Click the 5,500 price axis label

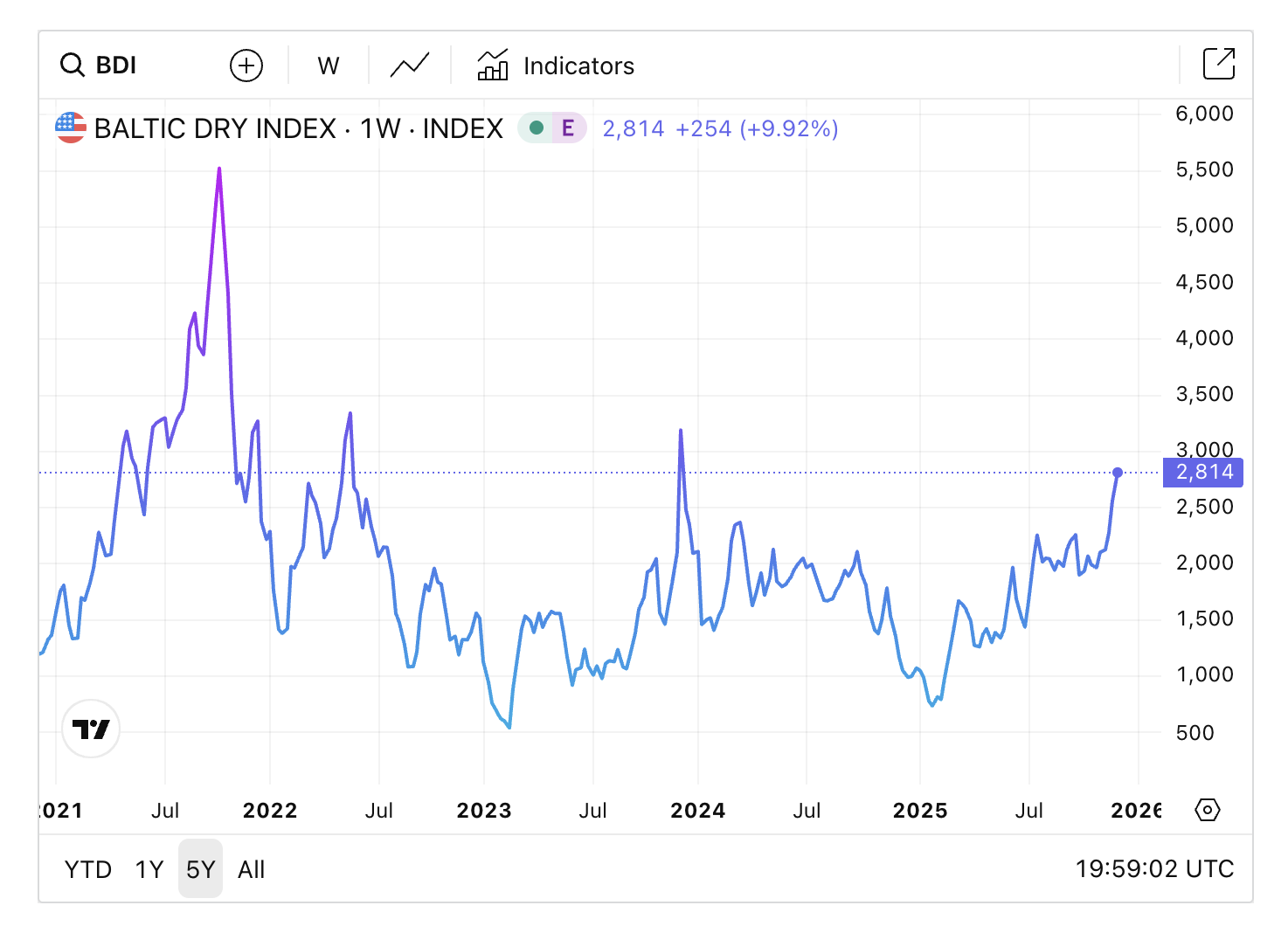1204,169
